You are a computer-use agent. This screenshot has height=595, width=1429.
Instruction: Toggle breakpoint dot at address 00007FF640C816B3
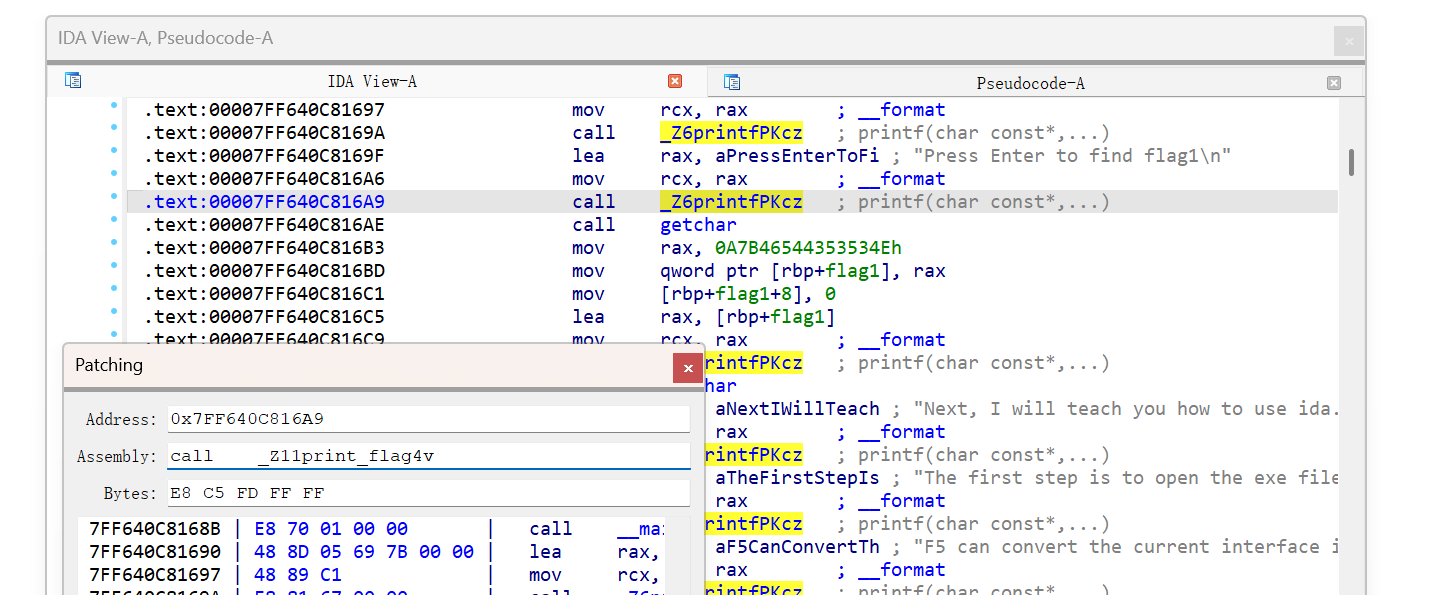[114, 248]
